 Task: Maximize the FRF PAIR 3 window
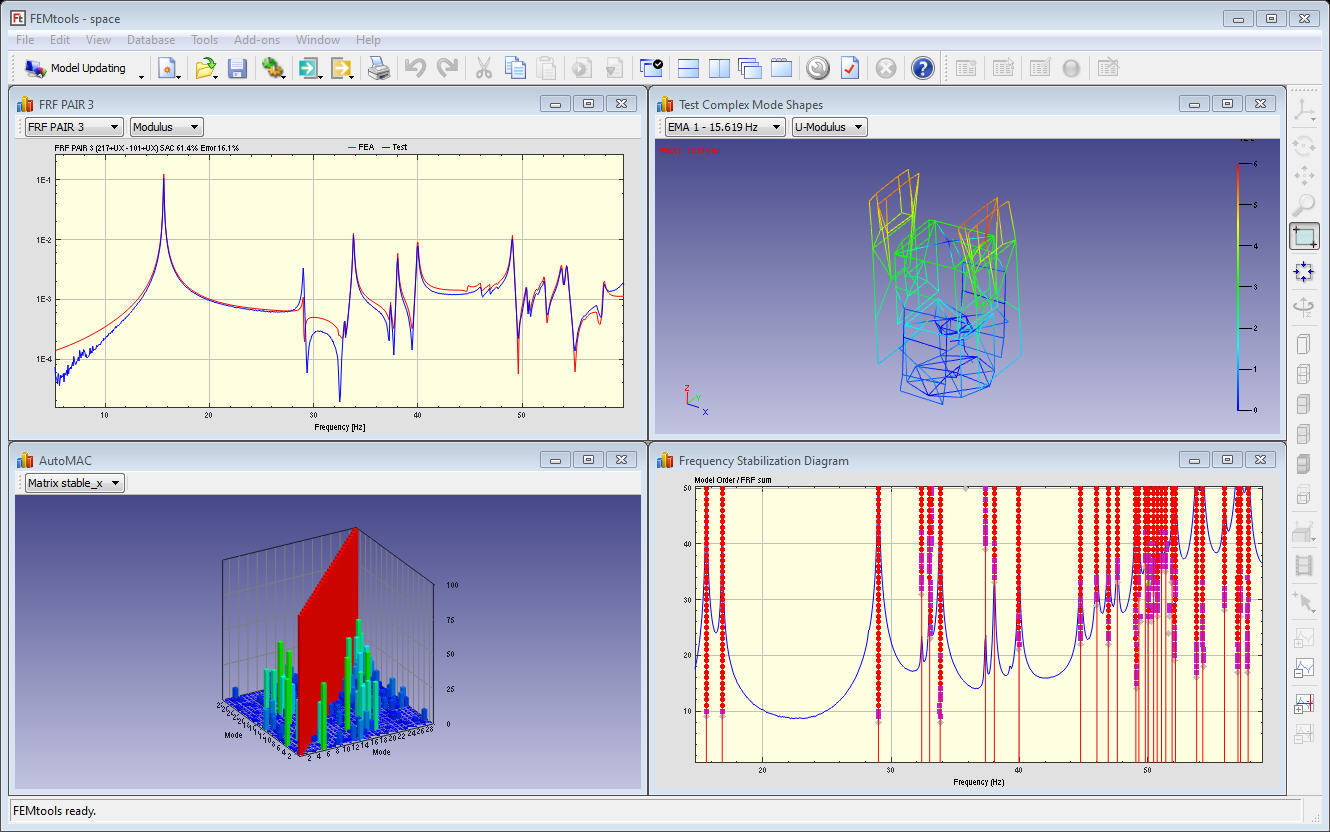(588, 103)
